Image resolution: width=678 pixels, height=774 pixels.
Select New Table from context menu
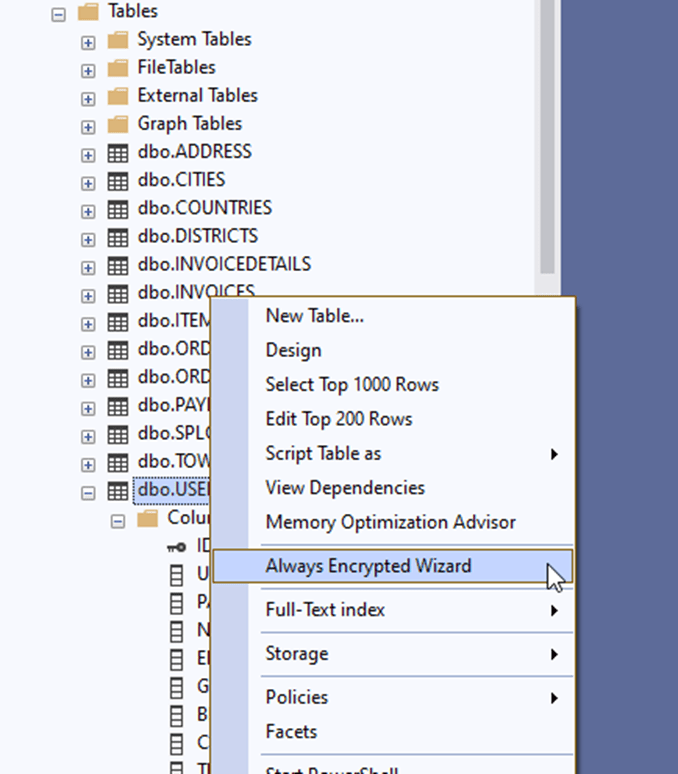pos(314,316)
